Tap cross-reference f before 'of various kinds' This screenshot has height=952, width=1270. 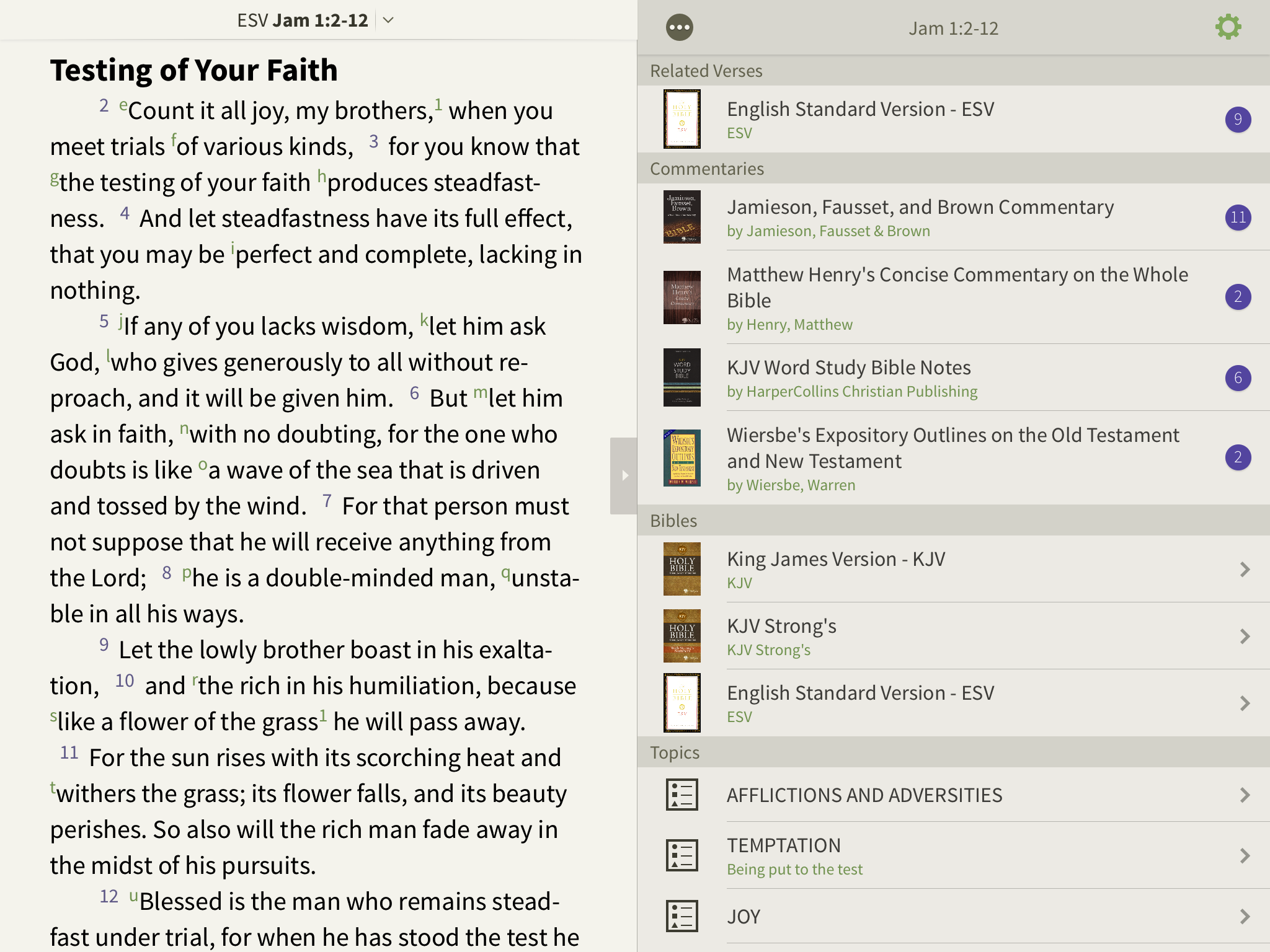click(174, 139)
